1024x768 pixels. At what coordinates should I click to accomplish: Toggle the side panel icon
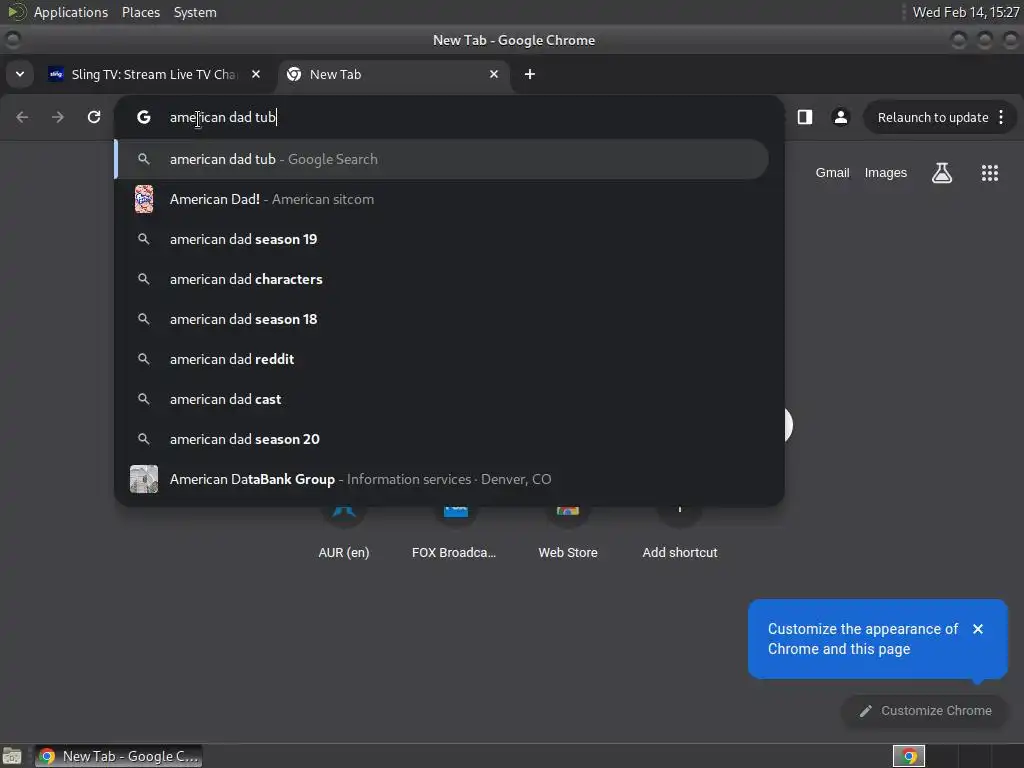805,117
